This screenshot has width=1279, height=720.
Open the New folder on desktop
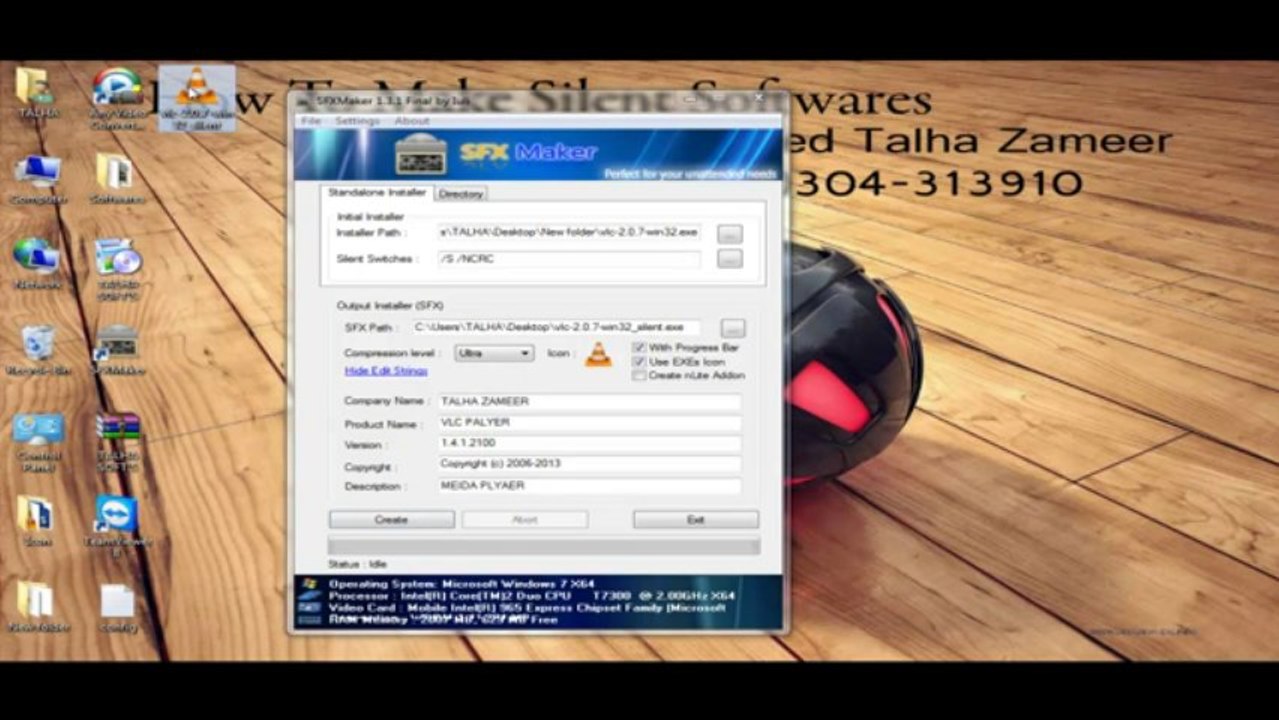tap(36, 608)
